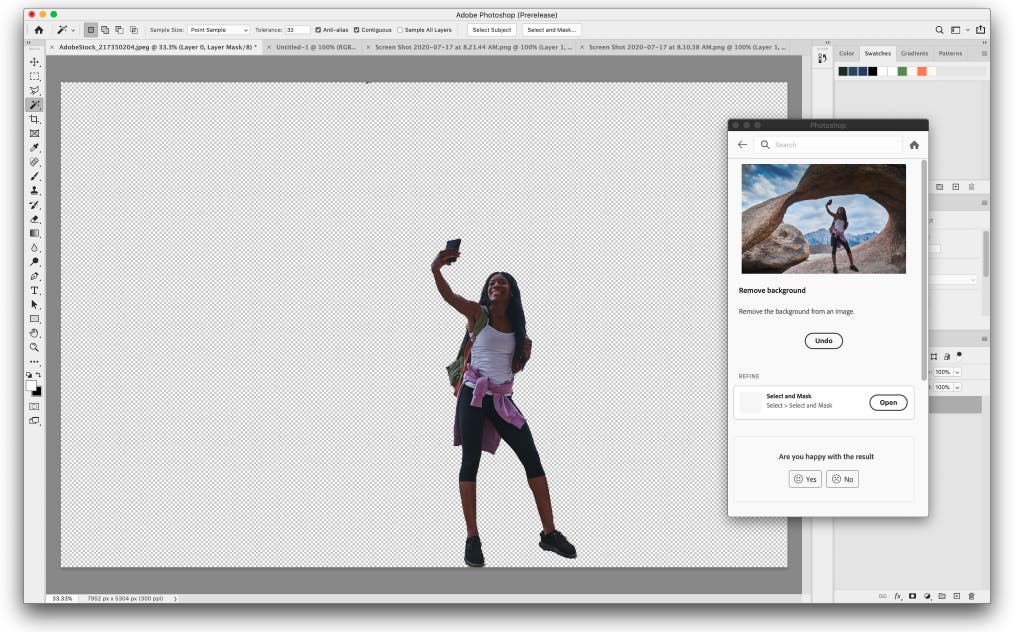This screenshot has width=1024, height=632.
Task: Switch to the Gradients tab
Action: point(914,53)
